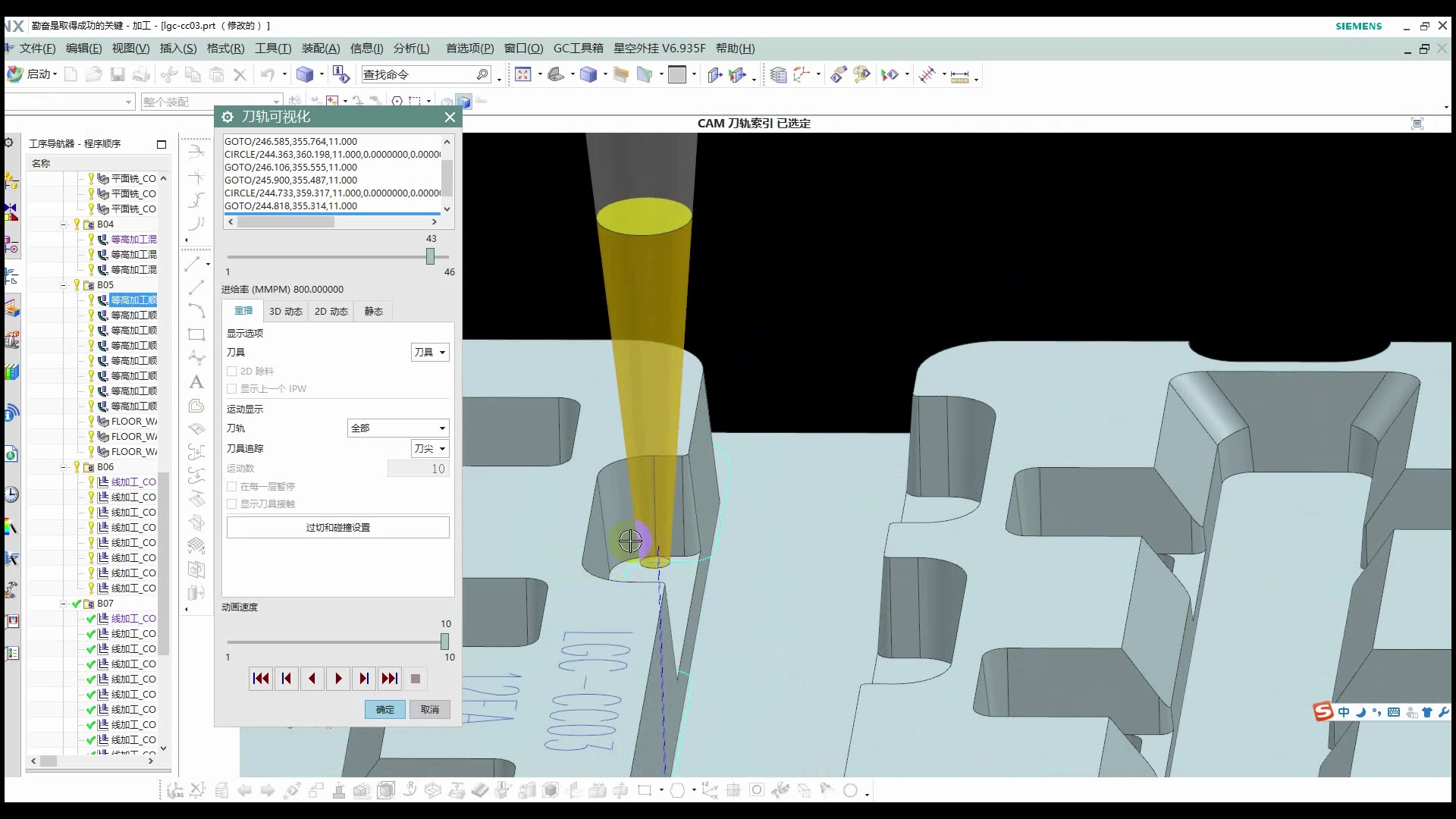This screenshot has width=1456, height=819.
Task: Click the measure distance ruler icon
Action: coord(959,76)
